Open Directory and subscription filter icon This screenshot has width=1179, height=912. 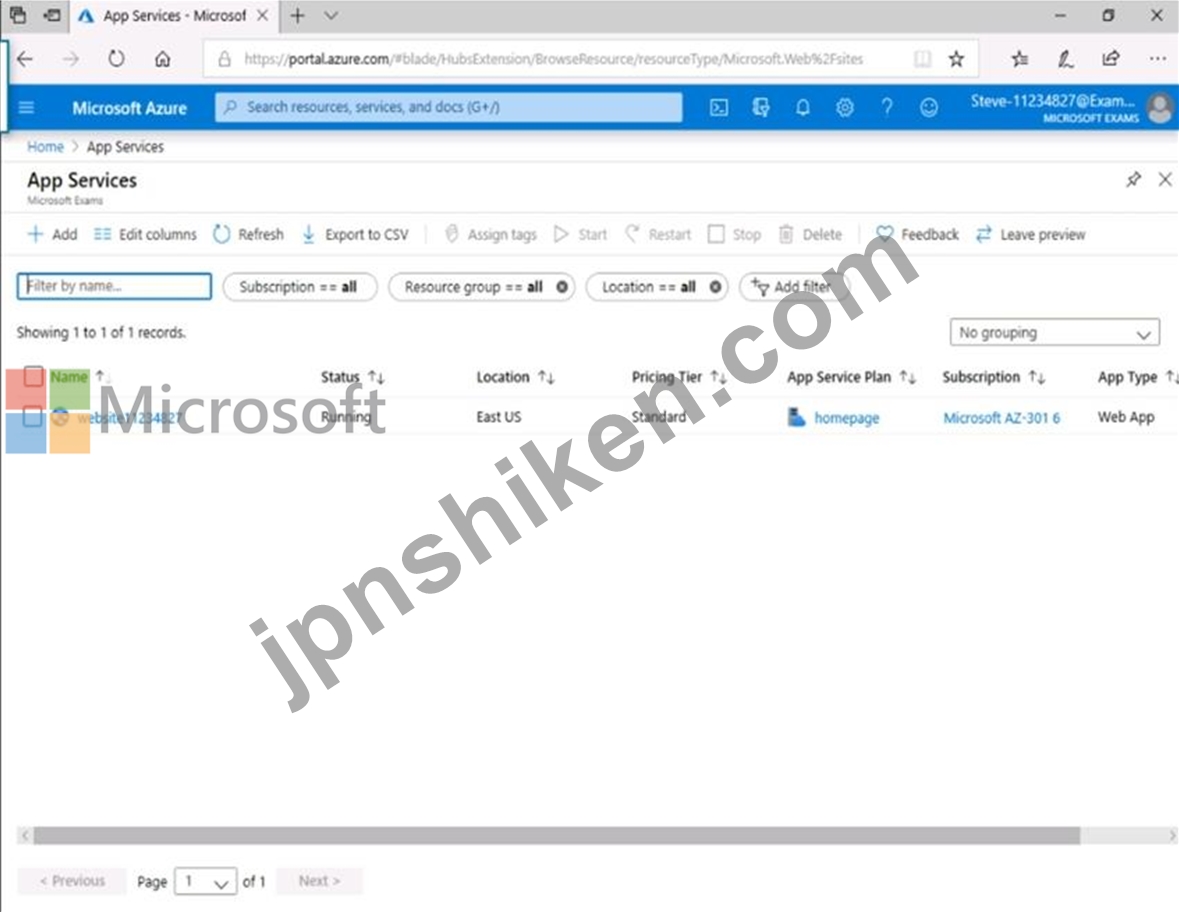pyautogui.click(x=761, y=108)
